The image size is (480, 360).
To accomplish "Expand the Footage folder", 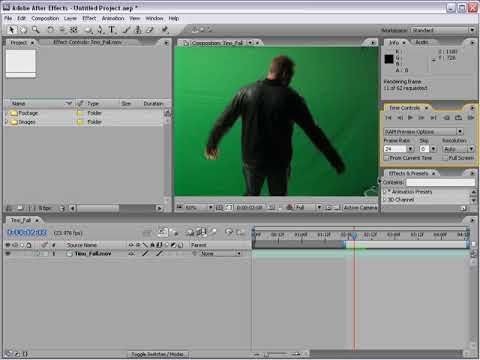I will [x=6, y=113].
